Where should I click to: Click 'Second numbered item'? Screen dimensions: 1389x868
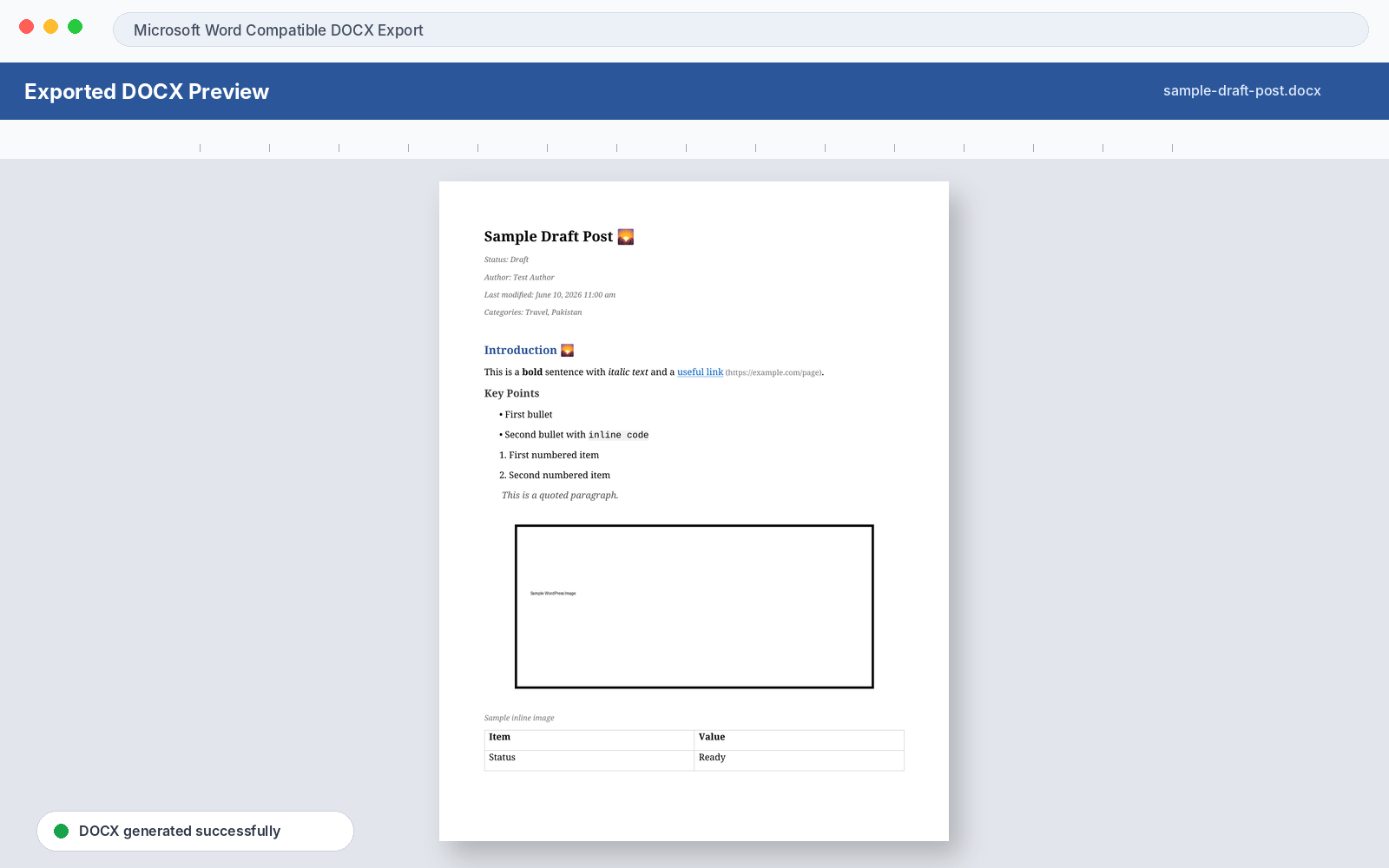555,476
